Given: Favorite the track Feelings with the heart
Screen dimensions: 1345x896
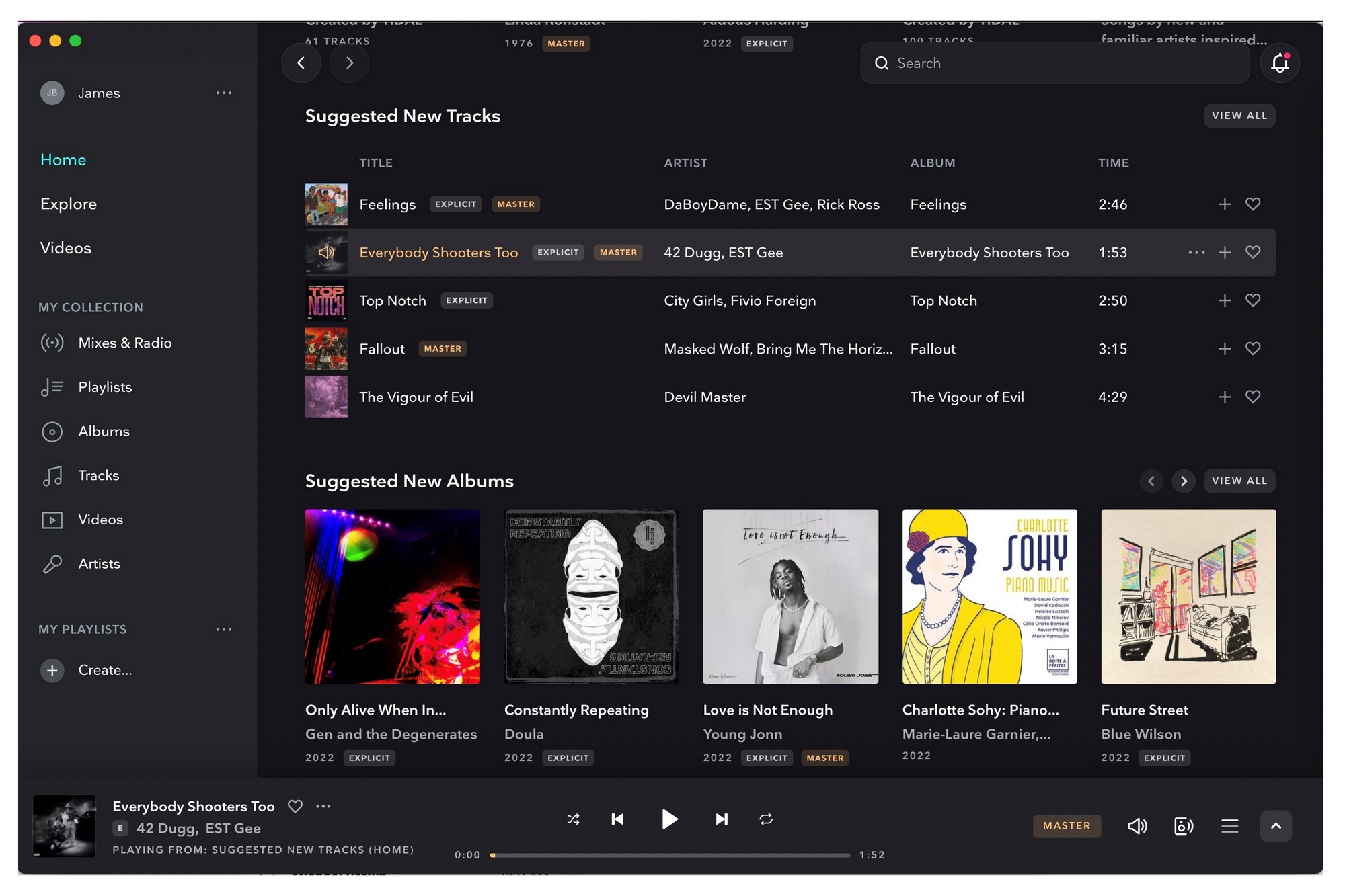Looking at the screenshot, I should coord(1252,204).
